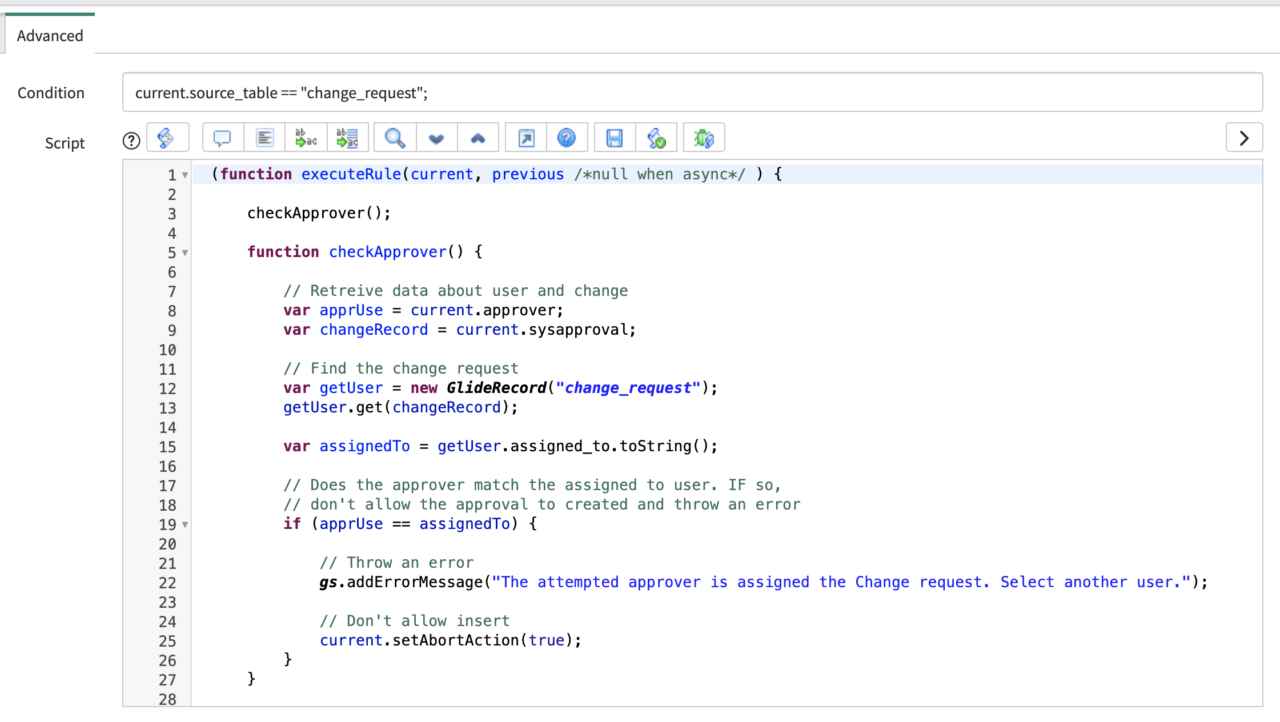The height and width of the screenshot is (722, 1280).
Task: Click the toggle comment speech bubble icon
Action: [223, 138]
